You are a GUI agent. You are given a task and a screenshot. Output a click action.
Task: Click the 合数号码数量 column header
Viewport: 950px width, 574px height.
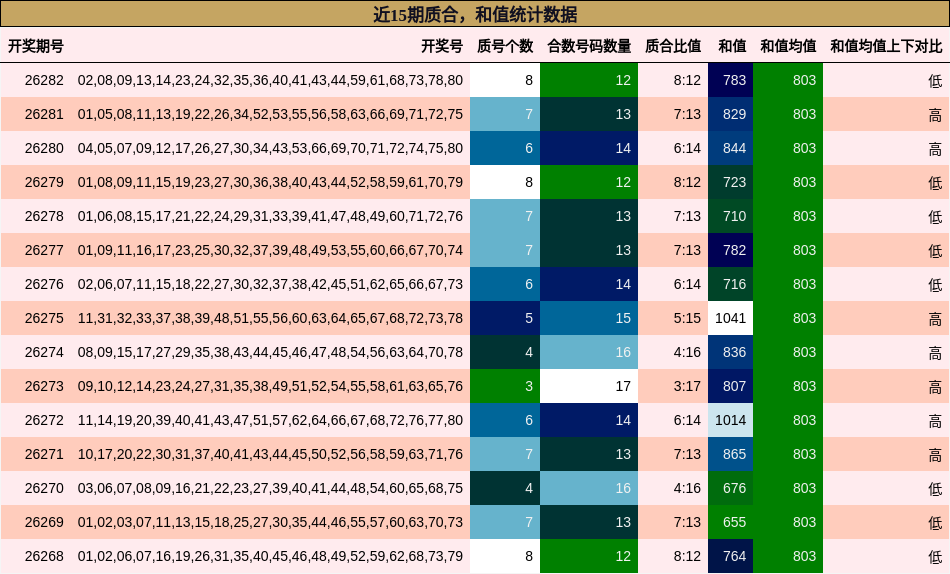[589, 46]
